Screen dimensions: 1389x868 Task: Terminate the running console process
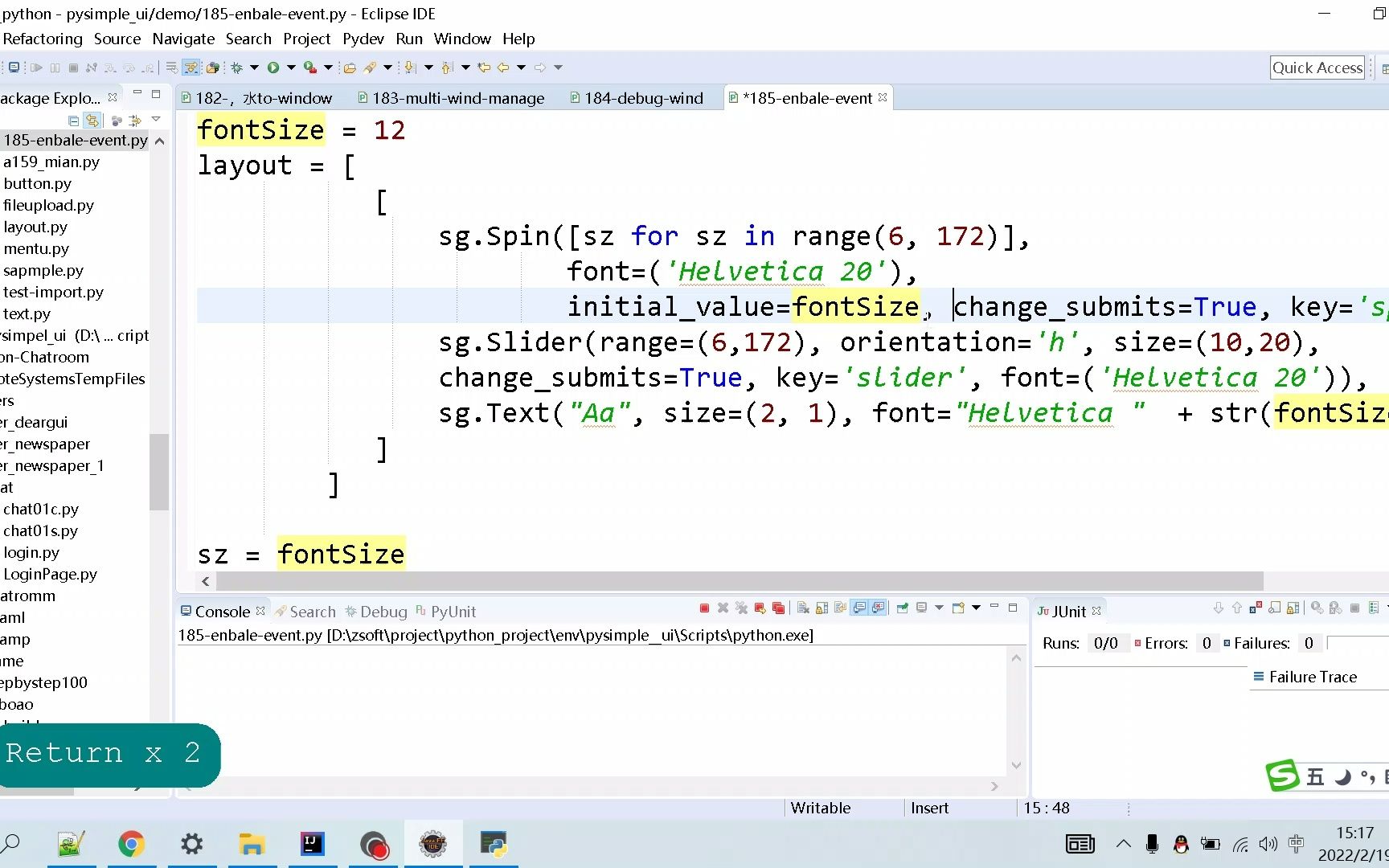pos(703,608)
